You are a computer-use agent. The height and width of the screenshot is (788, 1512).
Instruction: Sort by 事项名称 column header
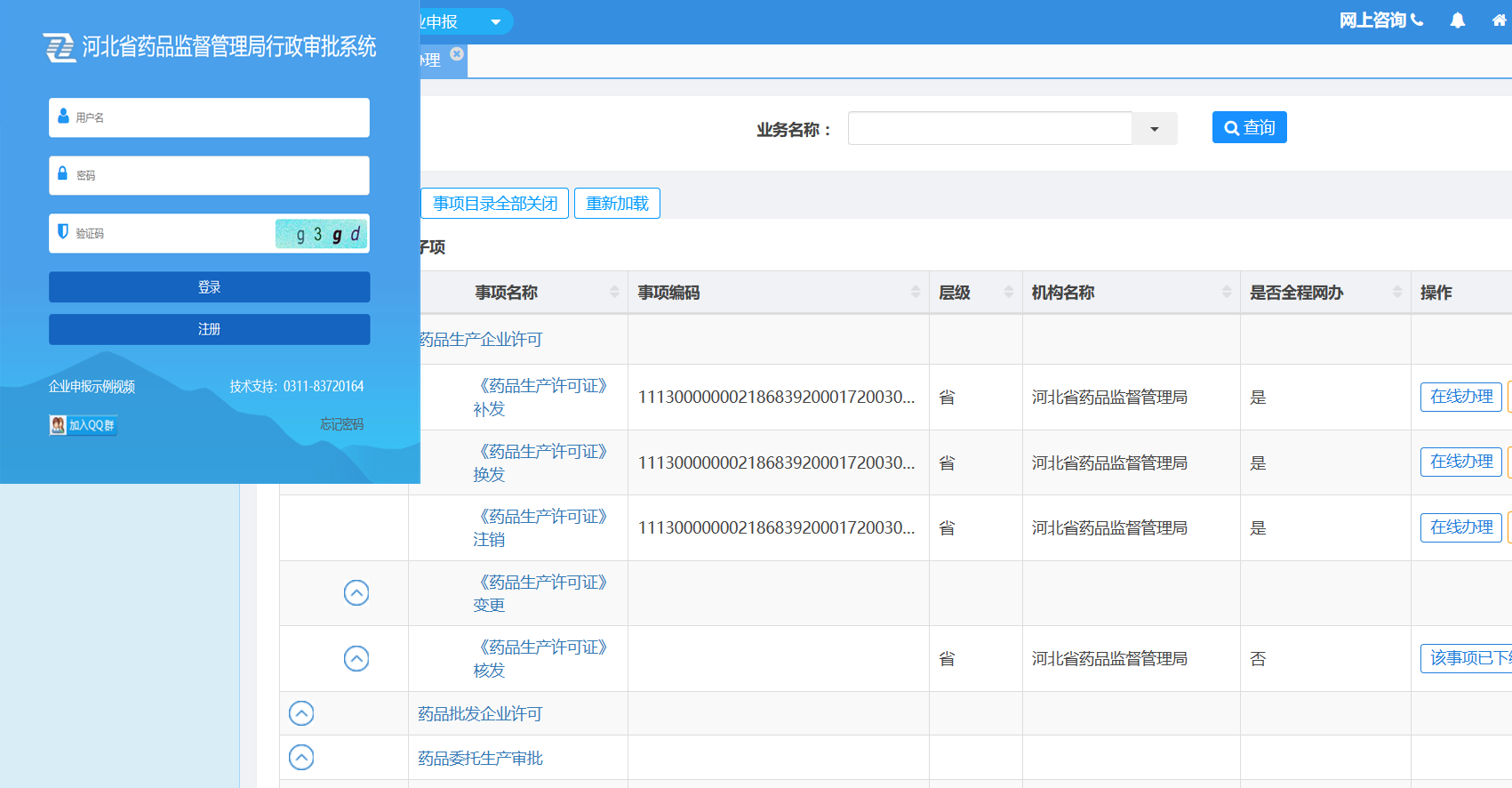coord(517,293)
